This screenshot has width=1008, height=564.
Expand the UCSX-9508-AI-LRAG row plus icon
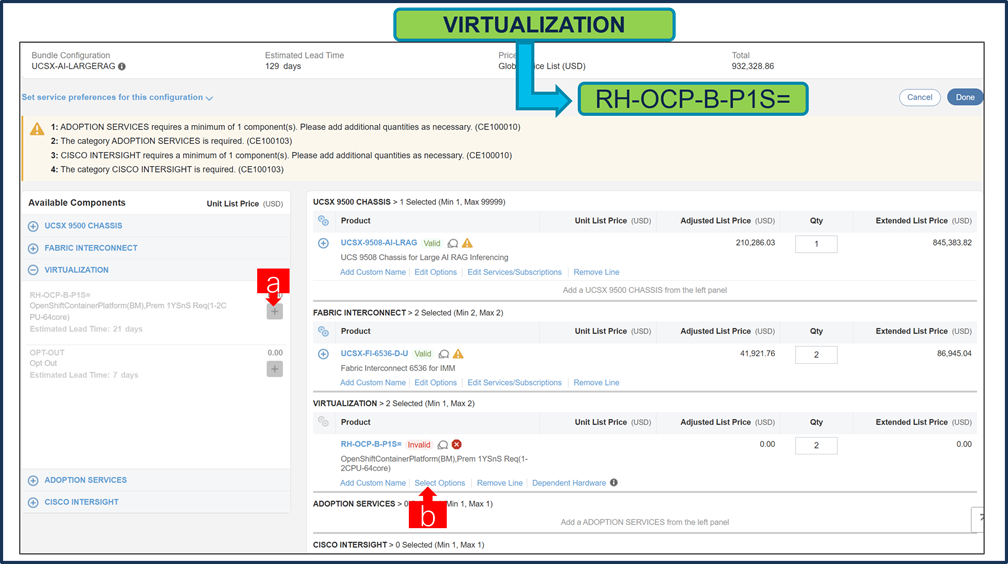(x=323, y=243)
